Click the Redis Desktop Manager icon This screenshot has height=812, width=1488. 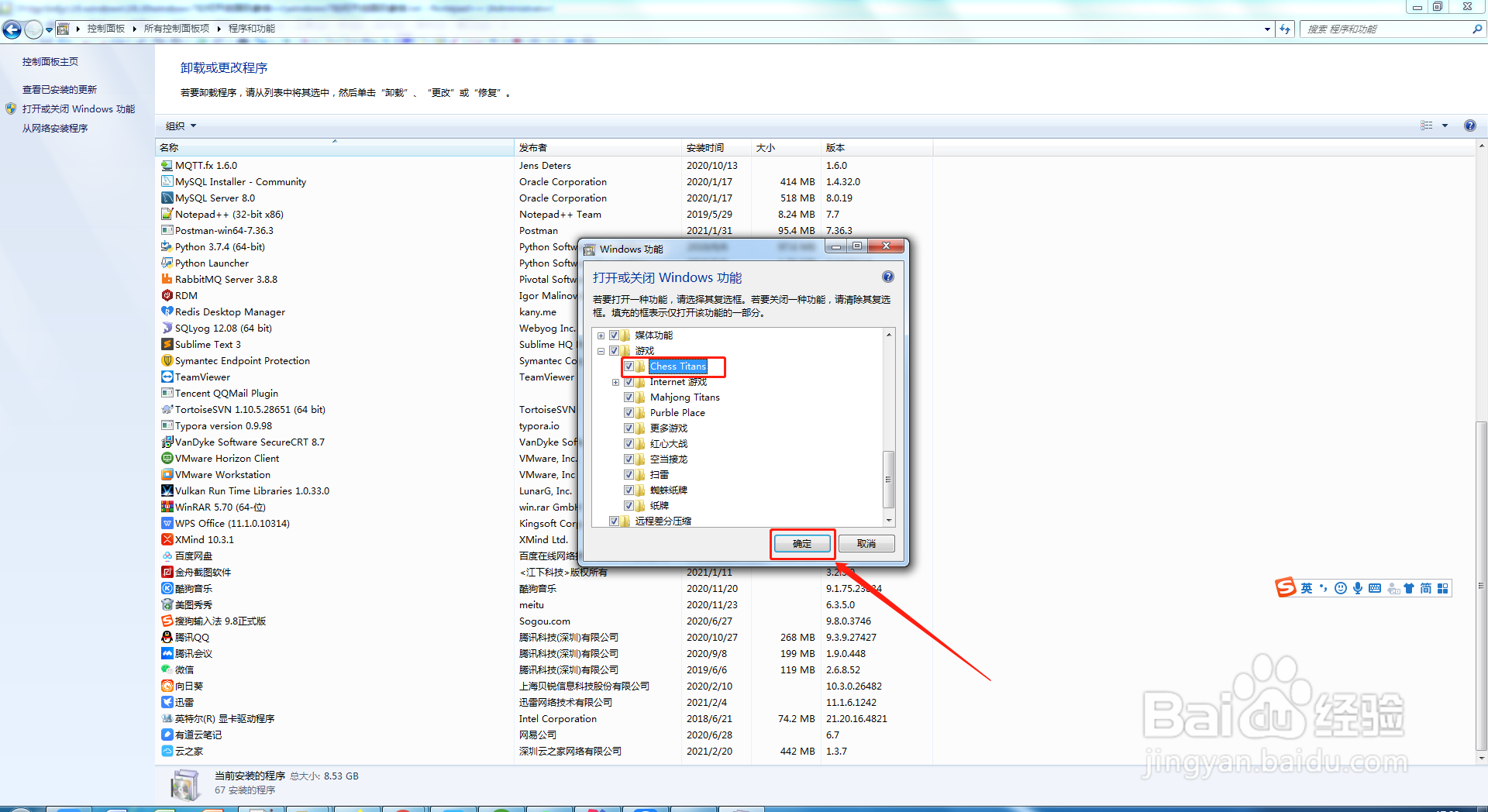point(167,311)
